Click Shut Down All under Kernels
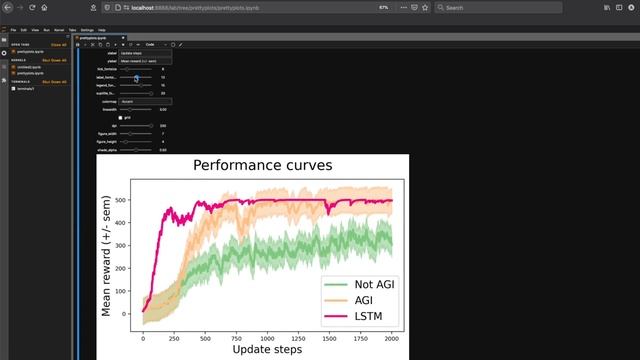The width and height of the screenshot is (640, 360). click(x=54, y=60)
